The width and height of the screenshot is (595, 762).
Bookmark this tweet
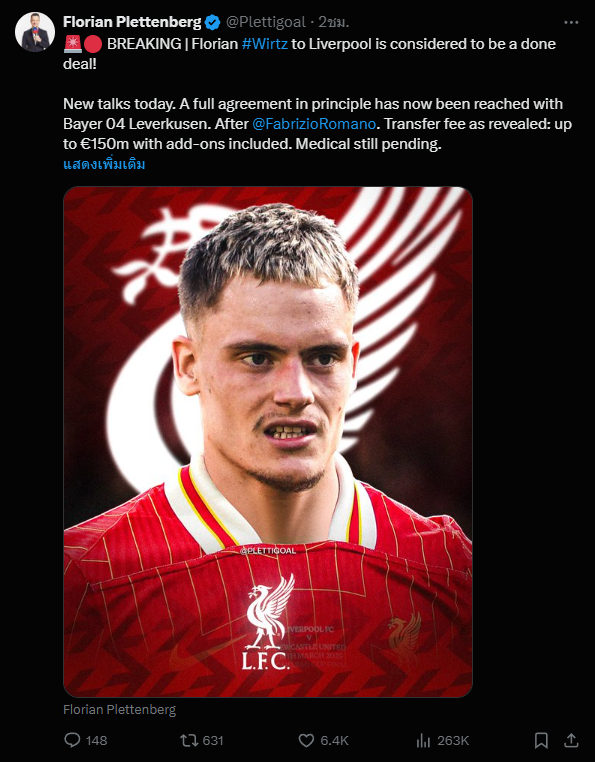[x=541, y=740]
